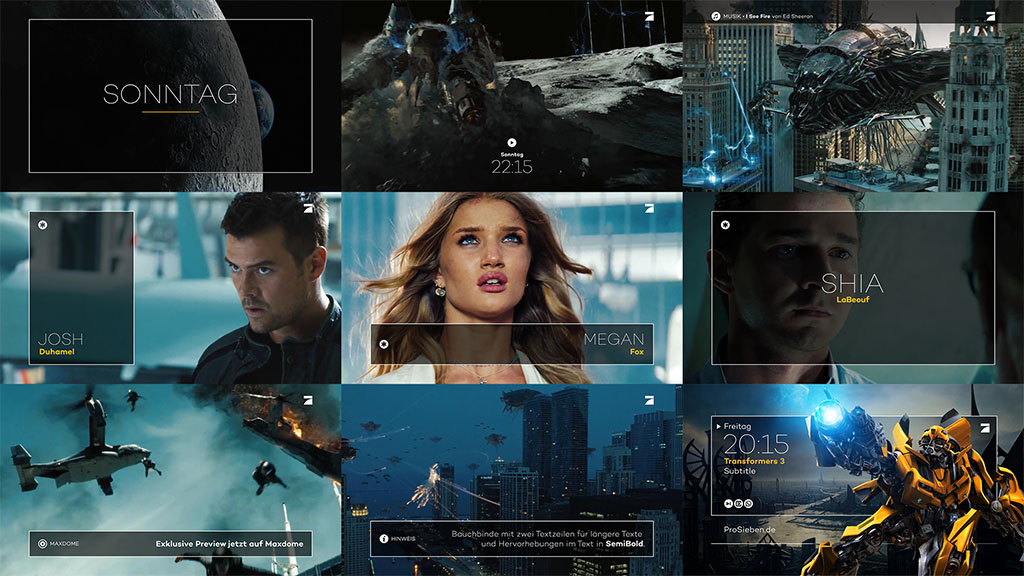1024x576 pixels.
Task: Click the ProSieben logo in the I See Fire panel
Action: [x=991, y=17]
